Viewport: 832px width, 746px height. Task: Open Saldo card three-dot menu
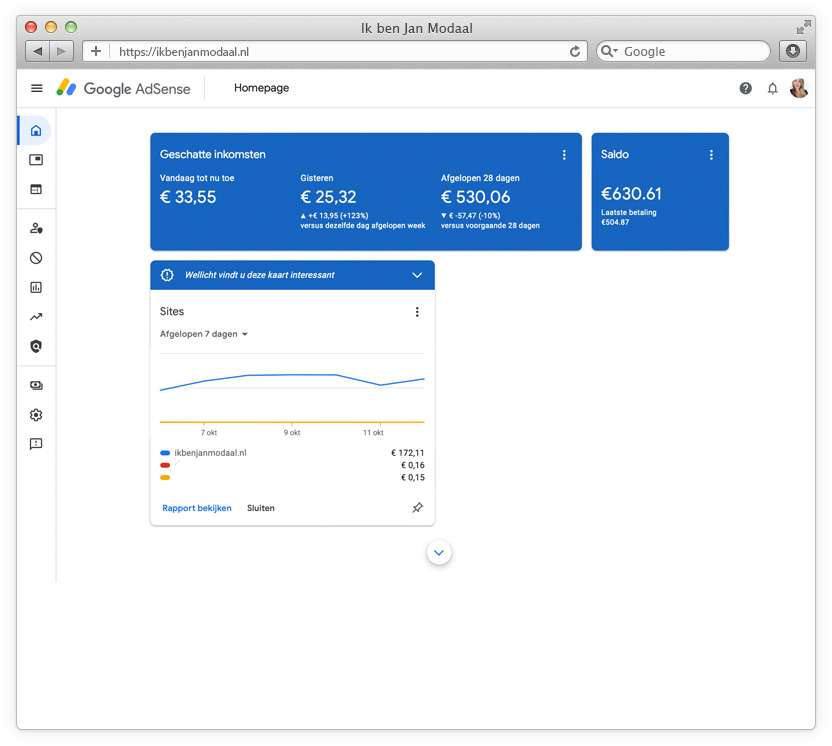[711, 154]
